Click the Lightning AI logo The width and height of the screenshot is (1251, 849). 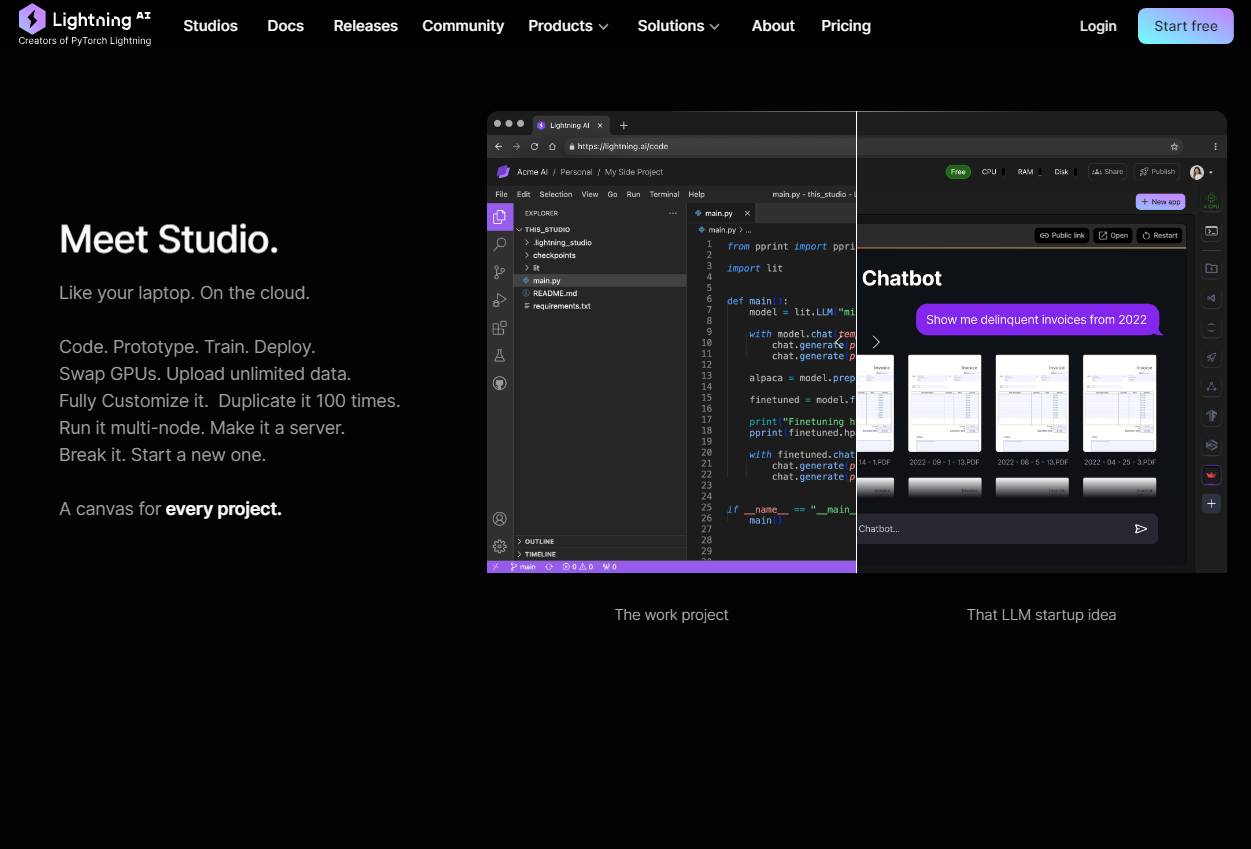[85, 25]
